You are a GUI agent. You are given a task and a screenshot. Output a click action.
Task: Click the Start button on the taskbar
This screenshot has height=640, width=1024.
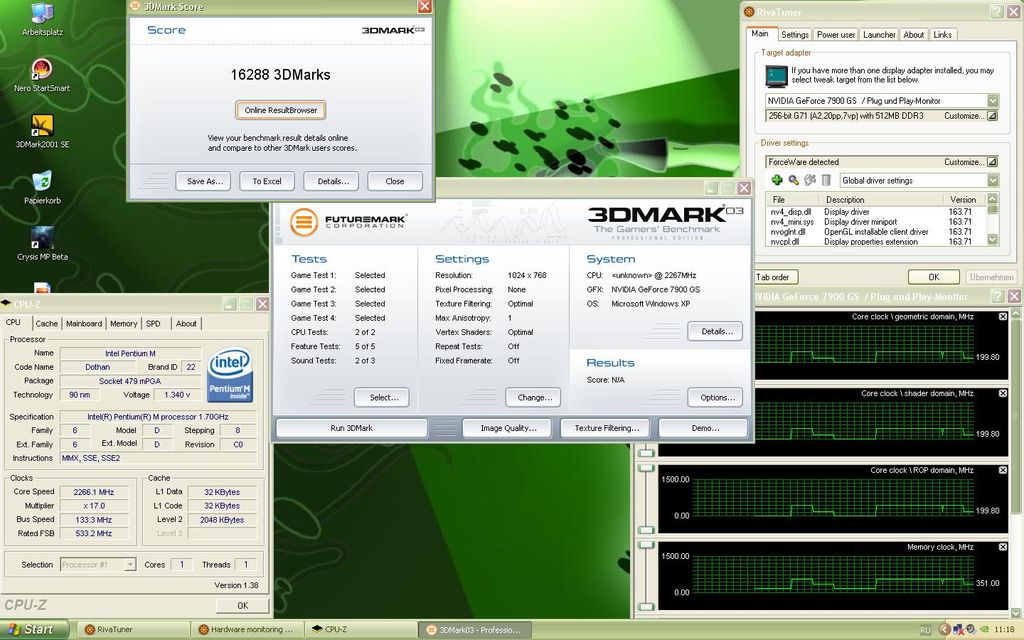pos(34,630)
